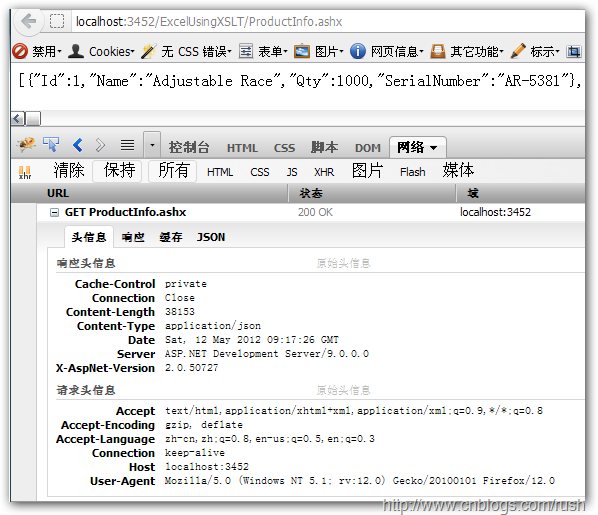
Task: Open the Firebug panel dropdown arrow
Action: click(152, 145)
